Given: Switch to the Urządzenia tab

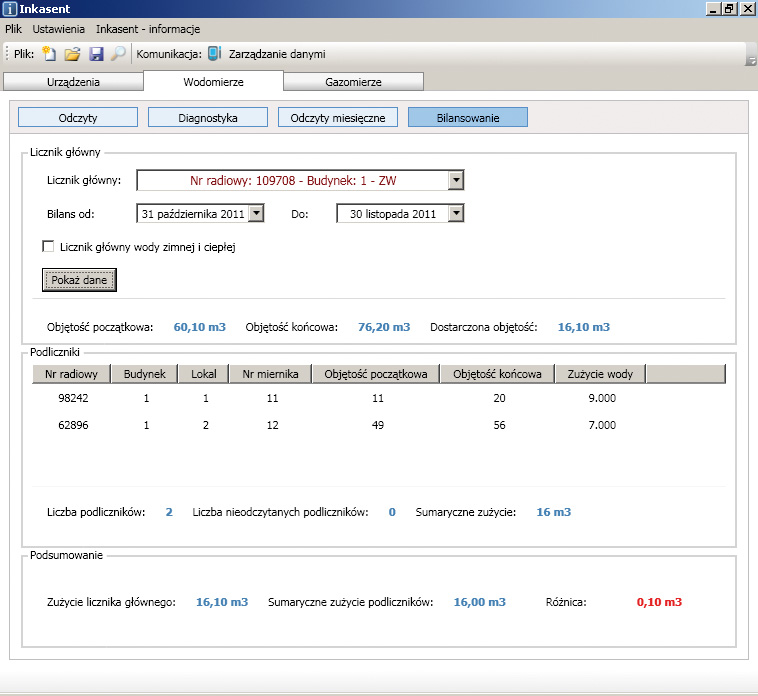Looking at the screenshot, I should [x=73, y=82].
